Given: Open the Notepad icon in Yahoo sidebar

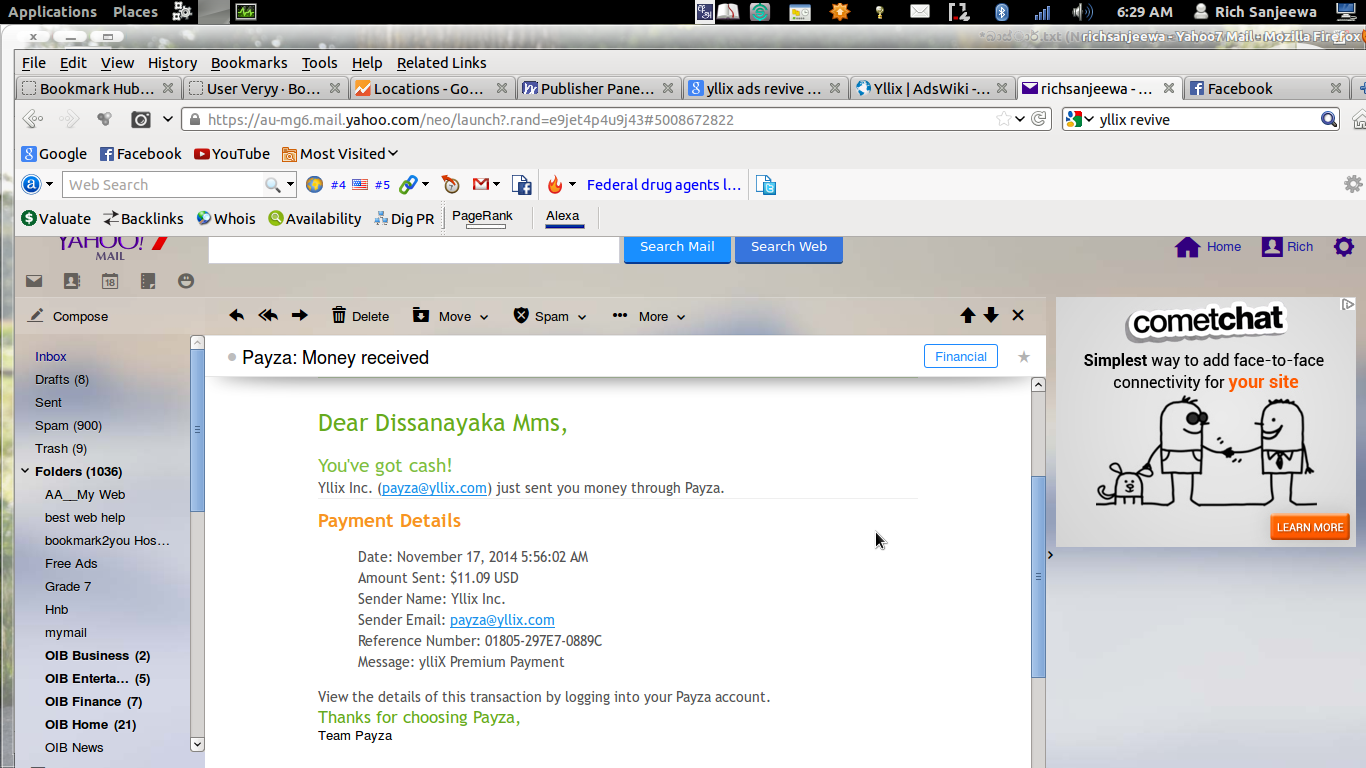Looking at the screenshot, I should pos(148,282).
